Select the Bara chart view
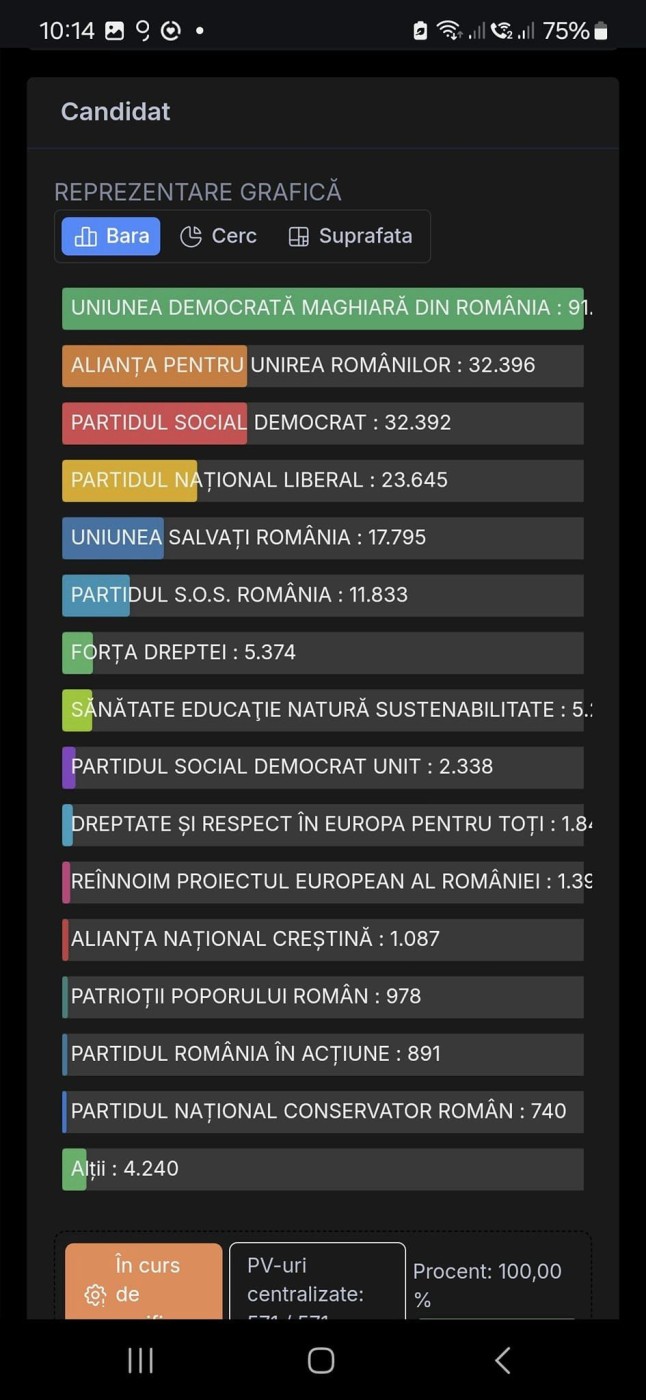This screenshot has width=646, height=1400. click(x=111, y=237)
